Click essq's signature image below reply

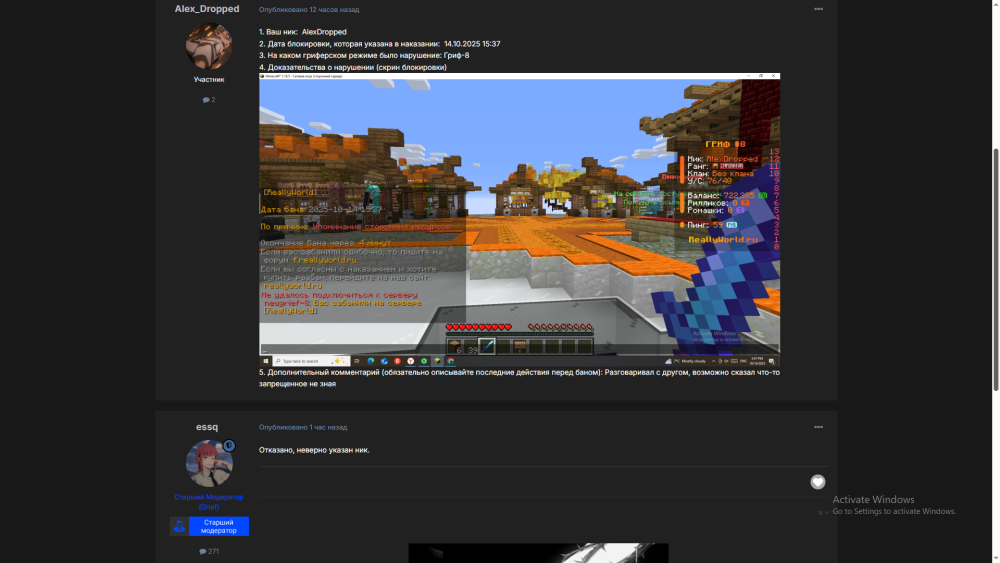pos(538,553)
